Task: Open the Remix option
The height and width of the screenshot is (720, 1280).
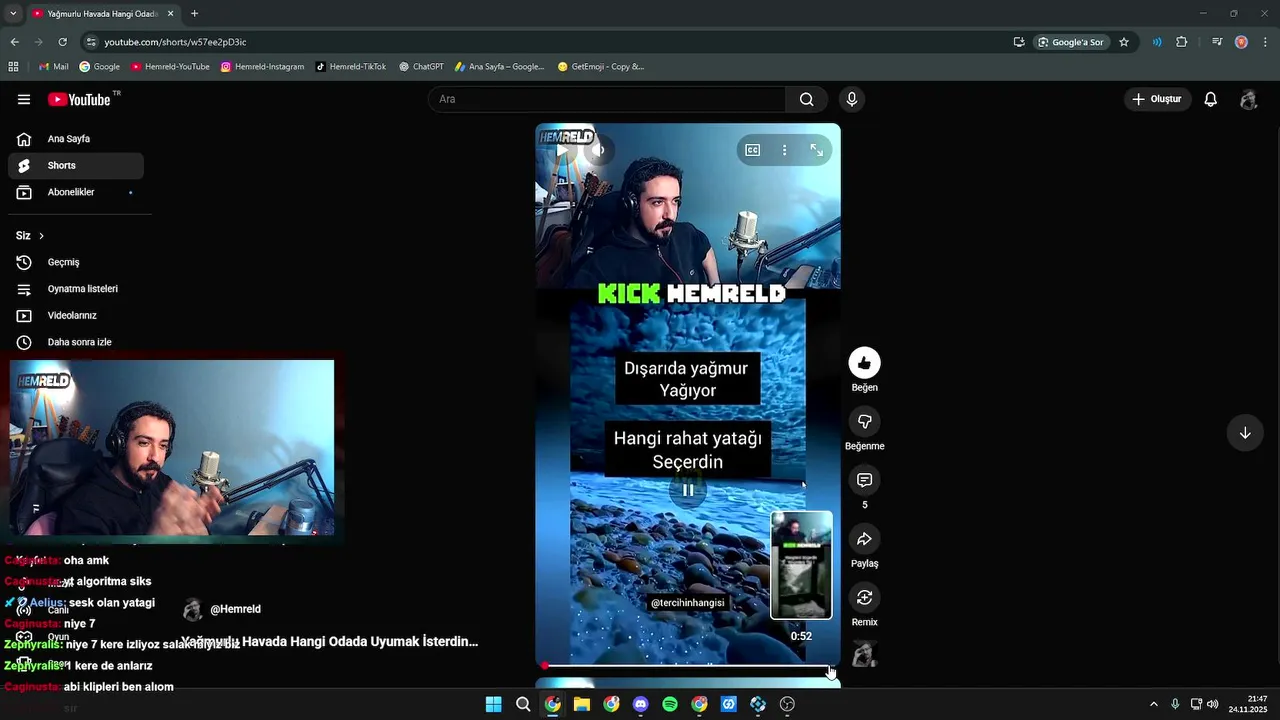Action: point(864,597)
